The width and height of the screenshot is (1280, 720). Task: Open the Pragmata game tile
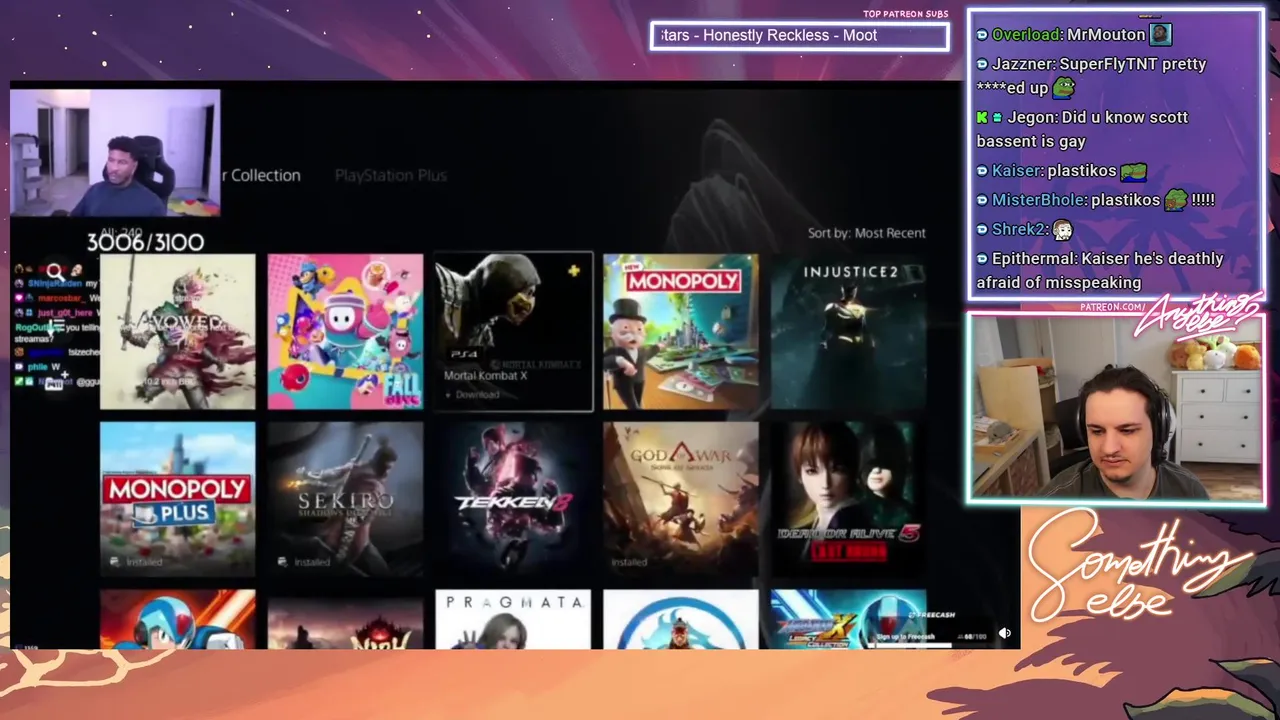(513, 619)
